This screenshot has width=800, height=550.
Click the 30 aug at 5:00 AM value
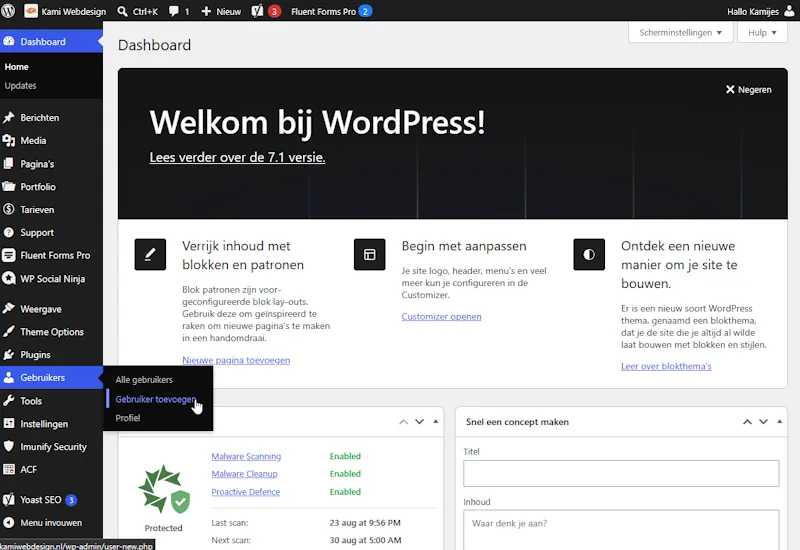[365, 540]
